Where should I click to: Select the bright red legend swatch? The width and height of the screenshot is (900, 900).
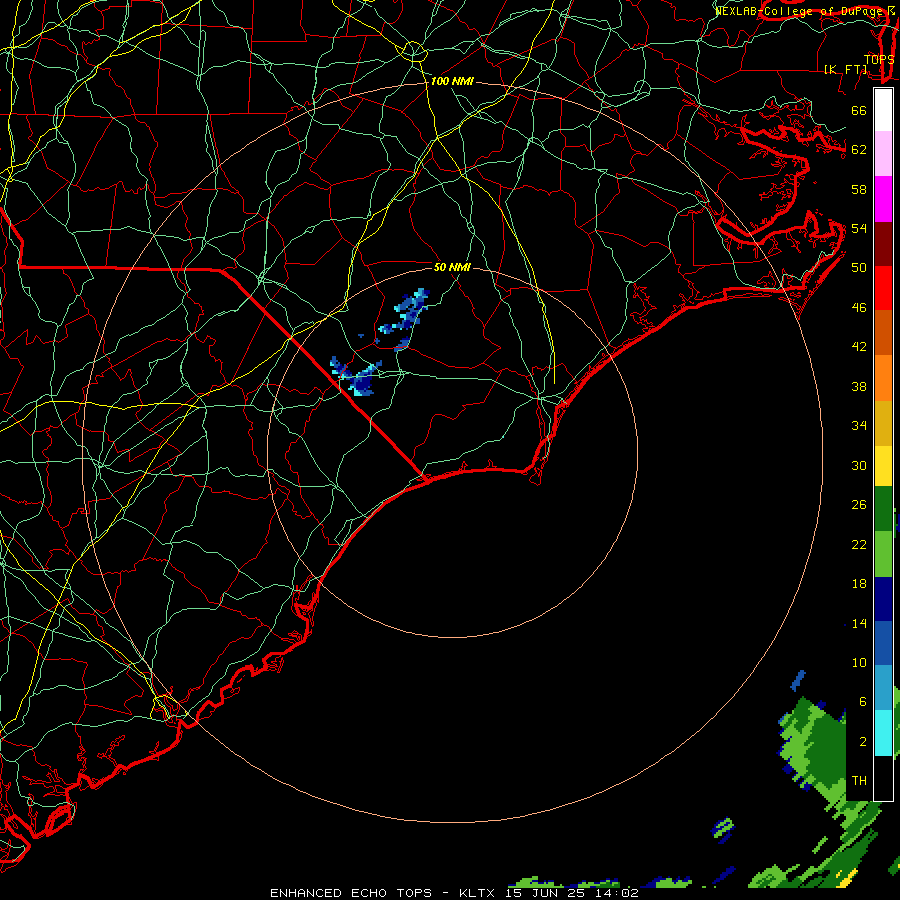pyautogui.click(x=883, y=288)
